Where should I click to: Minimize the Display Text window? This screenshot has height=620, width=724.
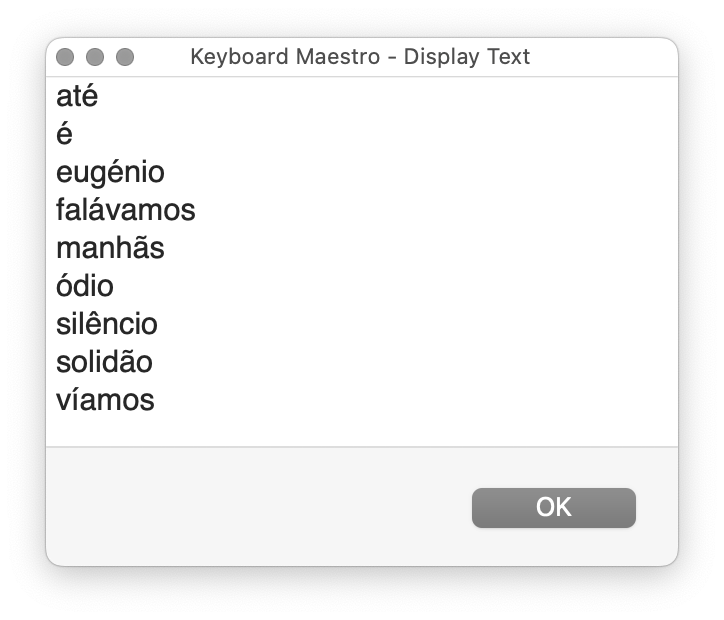(95, 57)
